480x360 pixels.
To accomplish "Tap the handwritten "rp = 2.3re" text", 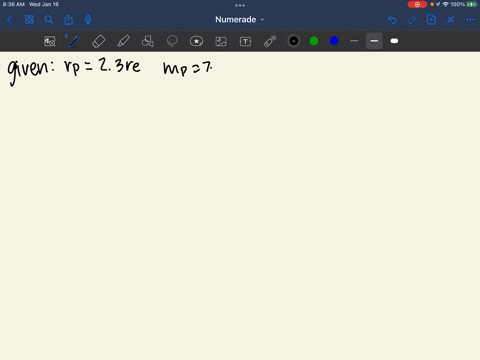I will (102, 66).
